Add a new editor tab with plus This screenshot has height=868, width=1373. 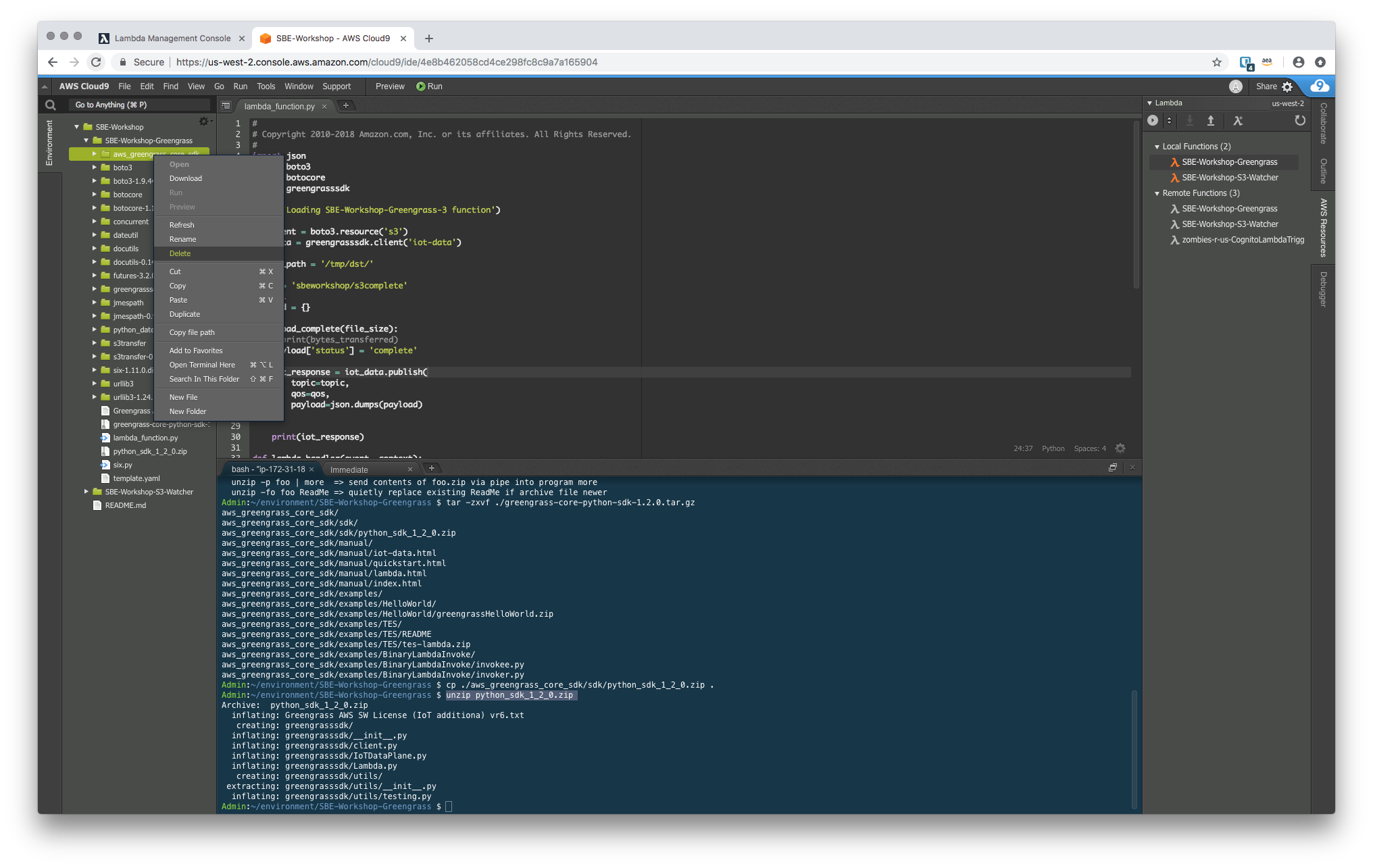coord(346,105)
